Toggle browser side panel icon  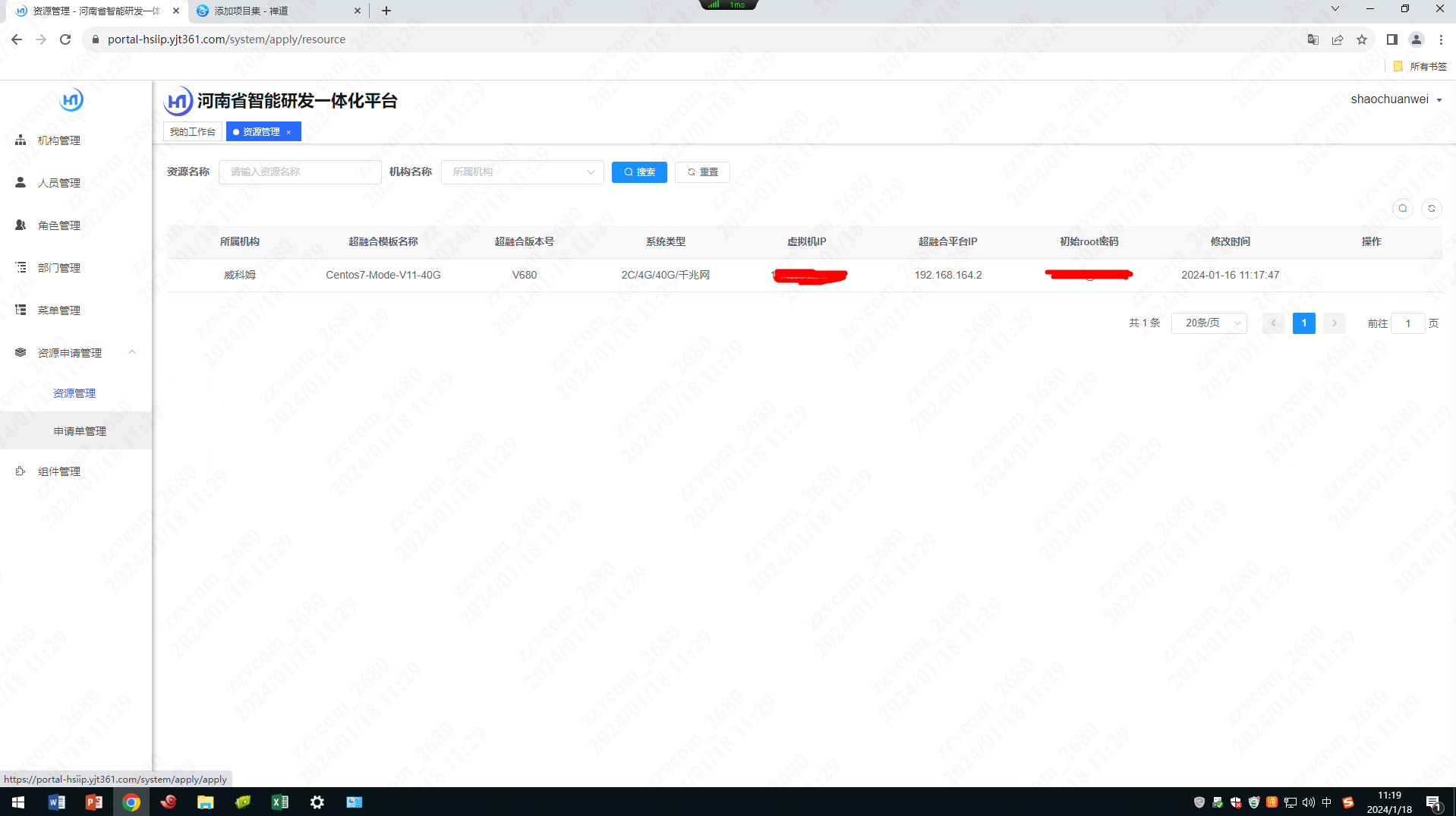[1392, 39]
